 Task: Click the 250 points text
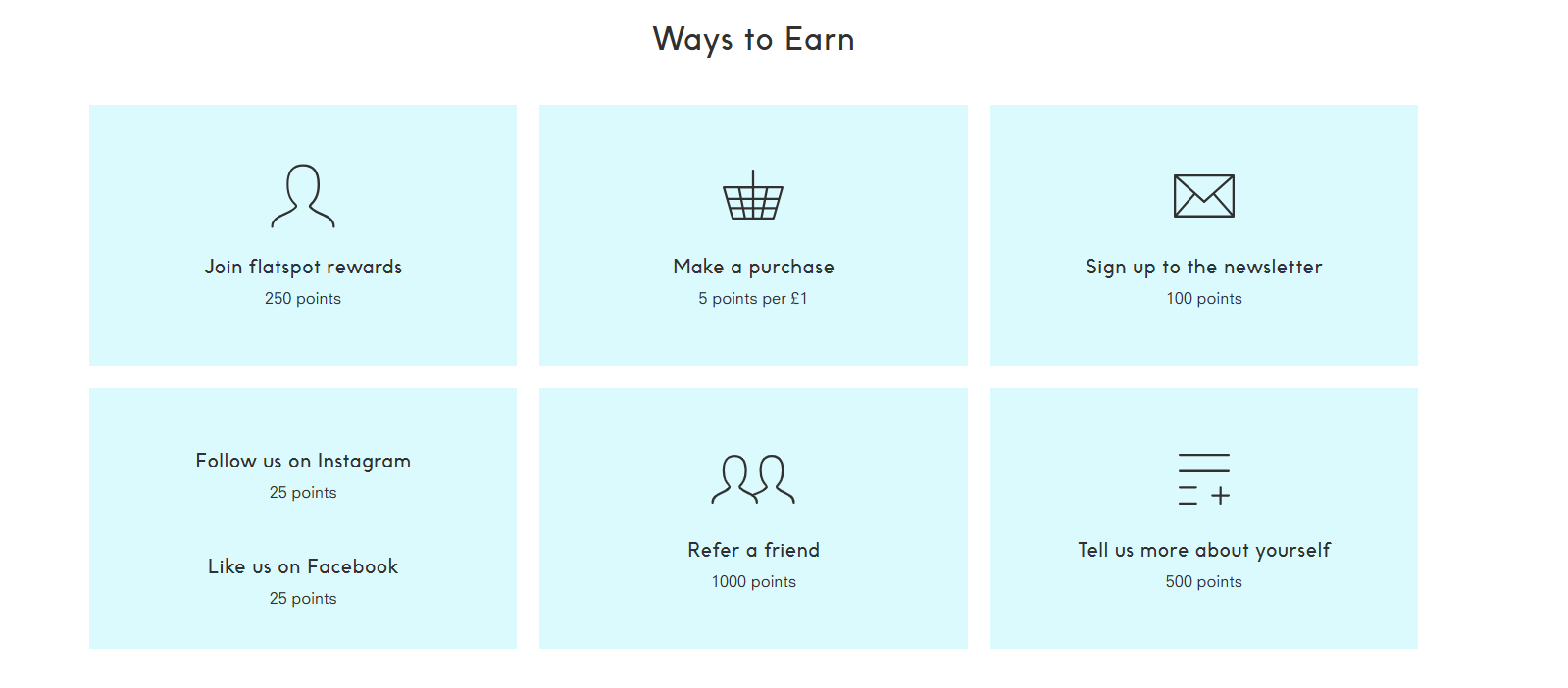click(x=303, y=299)
